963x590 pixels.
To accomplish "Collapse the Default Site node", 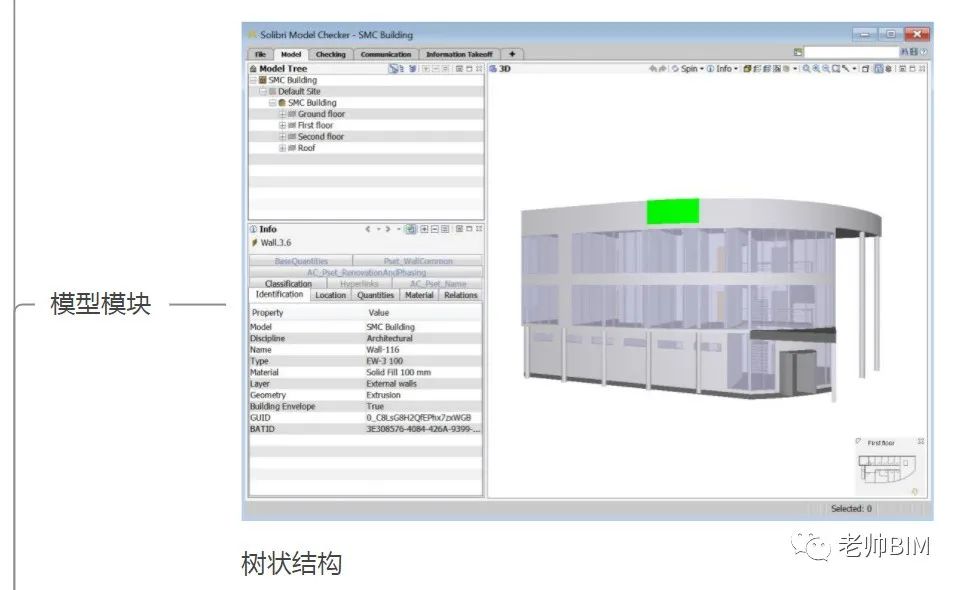I will (x=263, y=91).
